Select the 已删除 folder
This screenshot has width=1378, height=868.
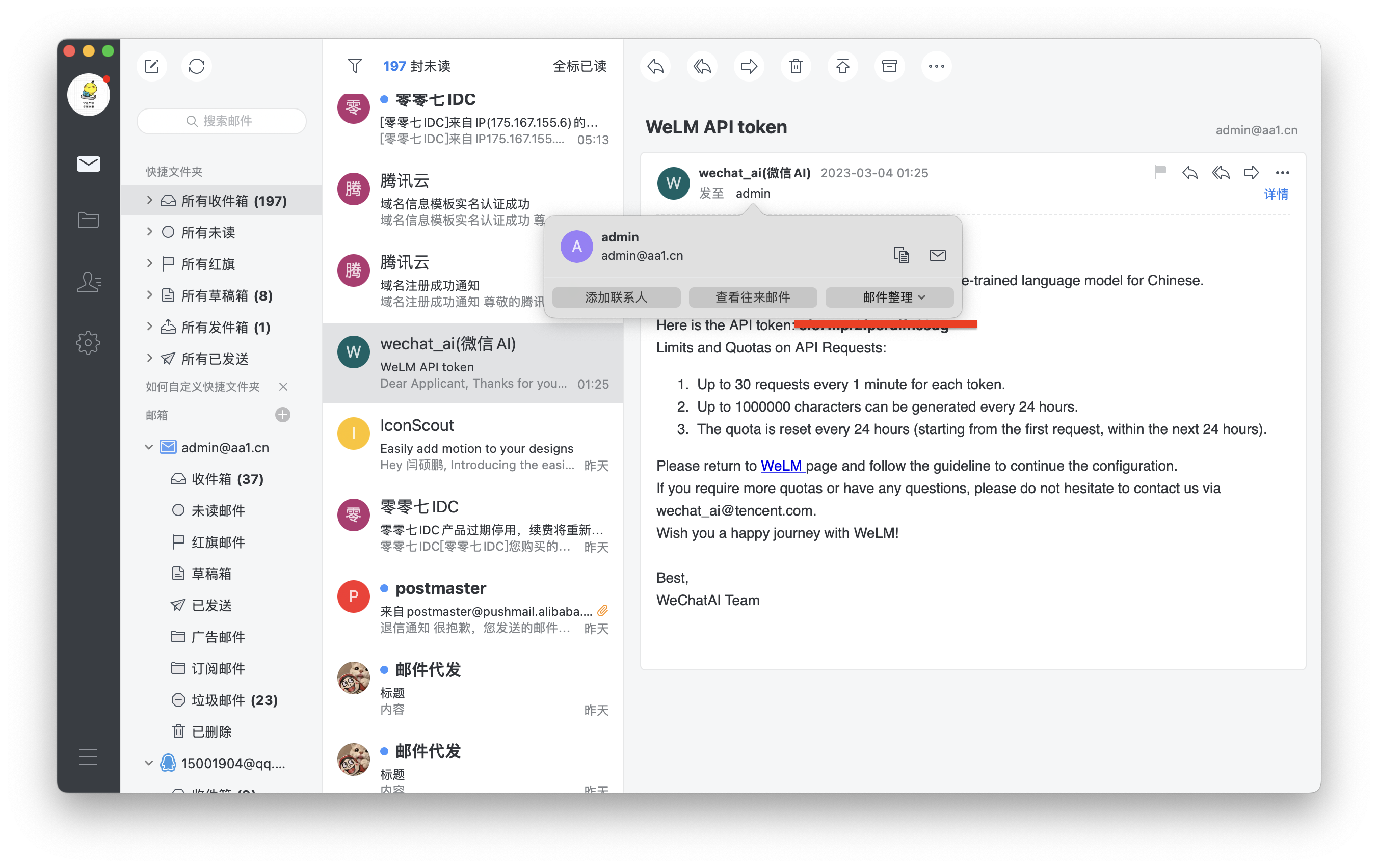222,731
